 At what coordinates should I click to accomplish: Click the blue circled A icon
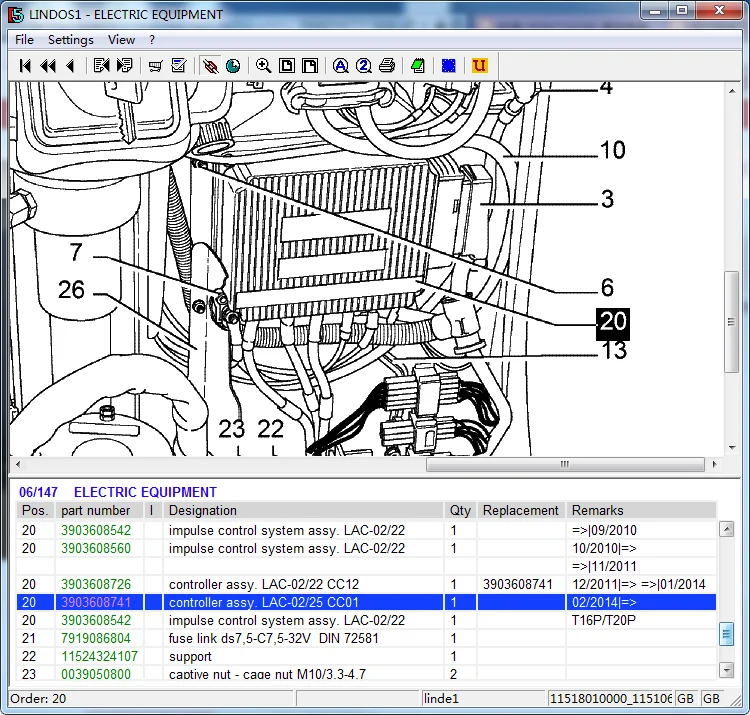[x=341, y=66]
